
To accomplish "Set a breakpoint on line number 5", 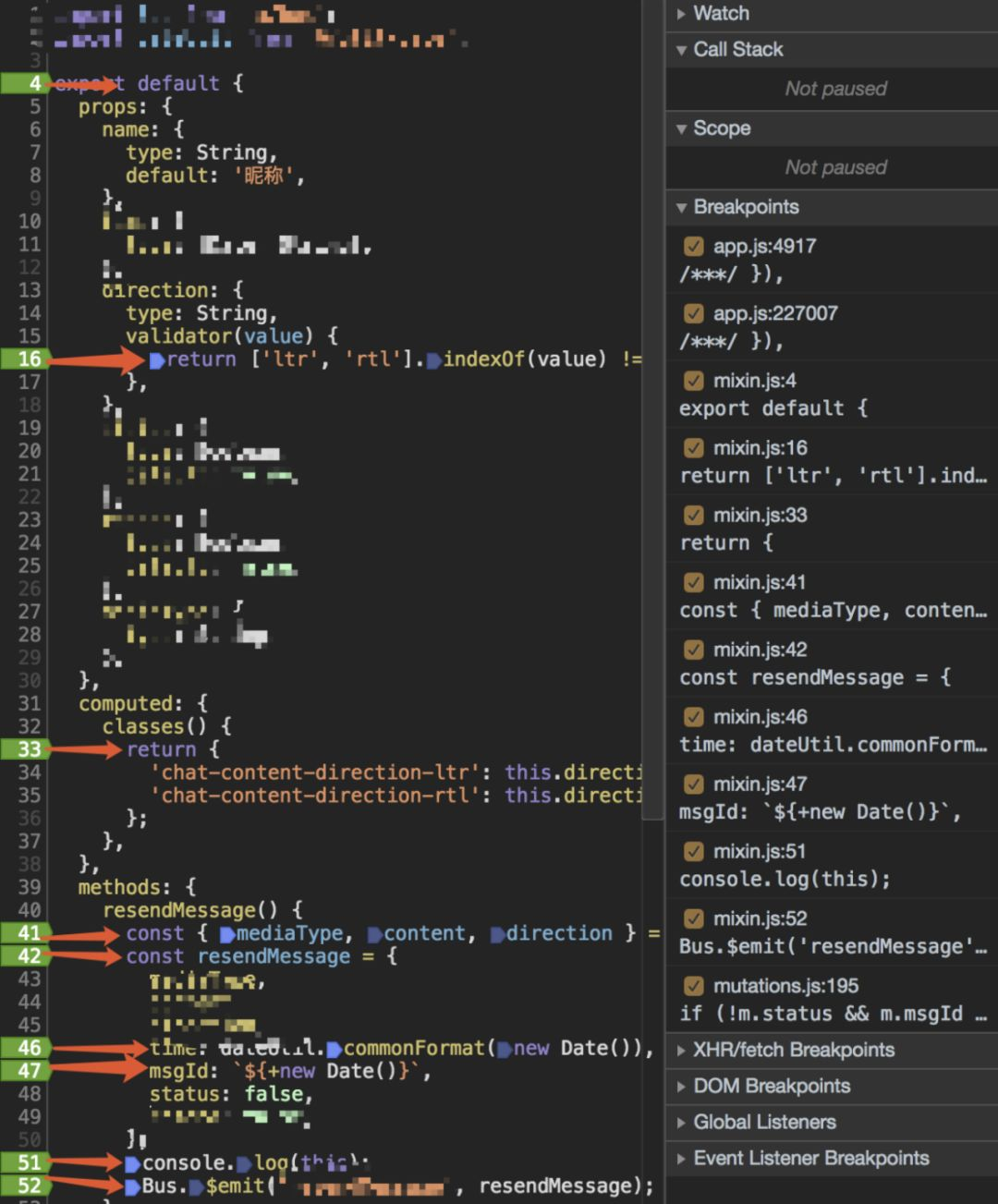I will click(34, 106).
